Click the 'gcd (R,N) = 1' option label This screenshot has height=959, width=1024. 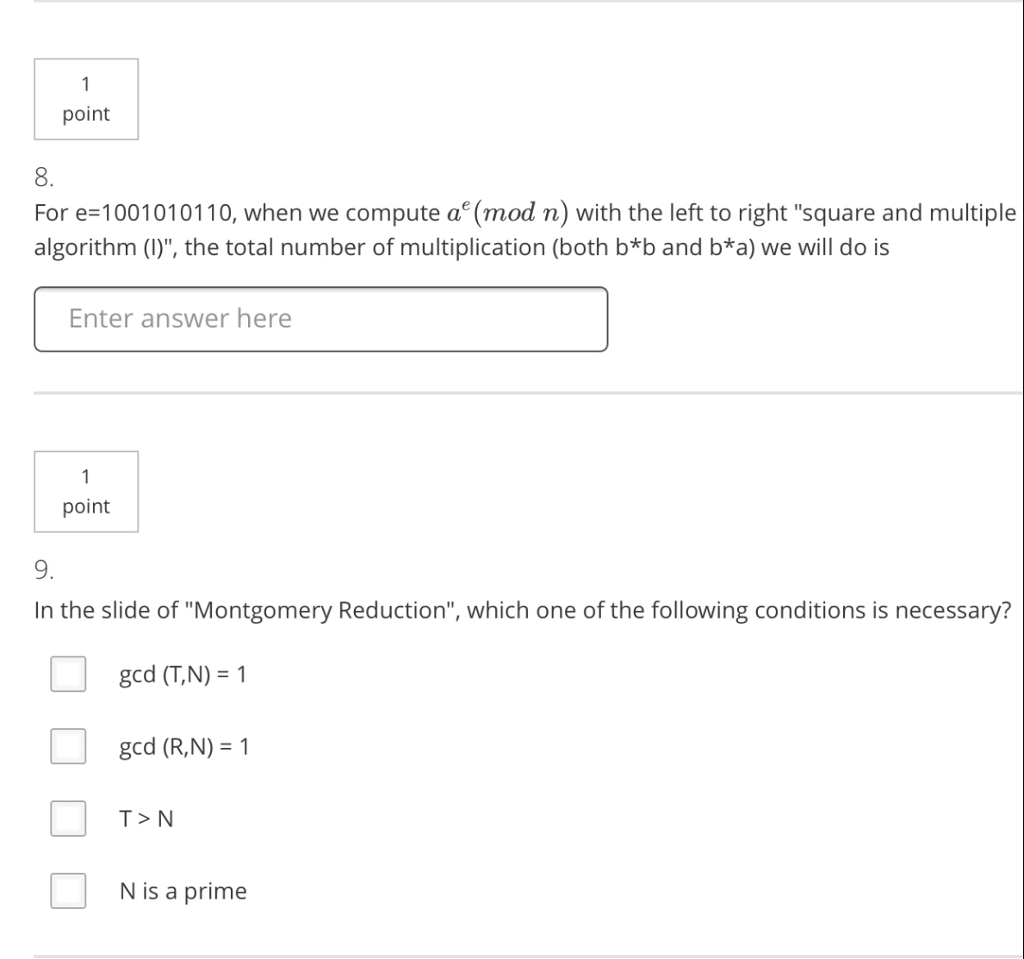(x=184, y=747)
